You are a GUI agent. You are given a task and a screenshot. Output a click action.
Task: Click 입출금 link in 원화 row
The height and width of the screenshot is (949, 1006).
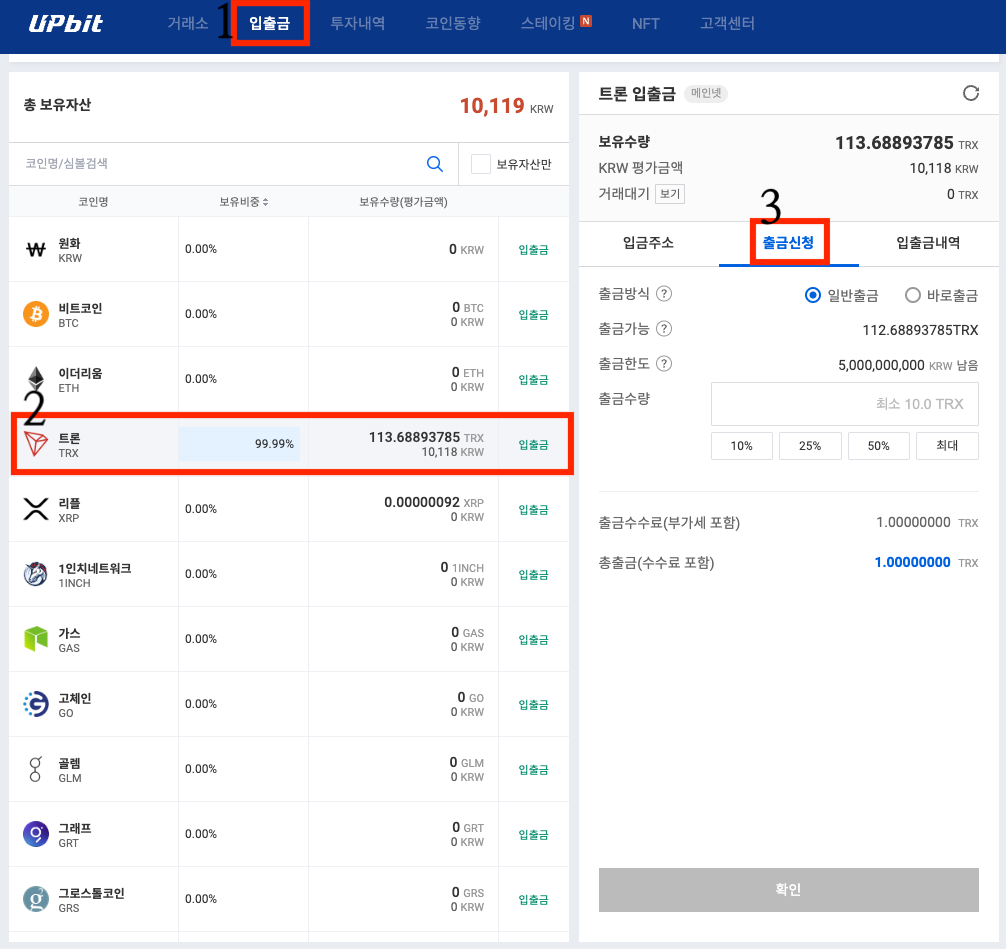pos(533,250)
